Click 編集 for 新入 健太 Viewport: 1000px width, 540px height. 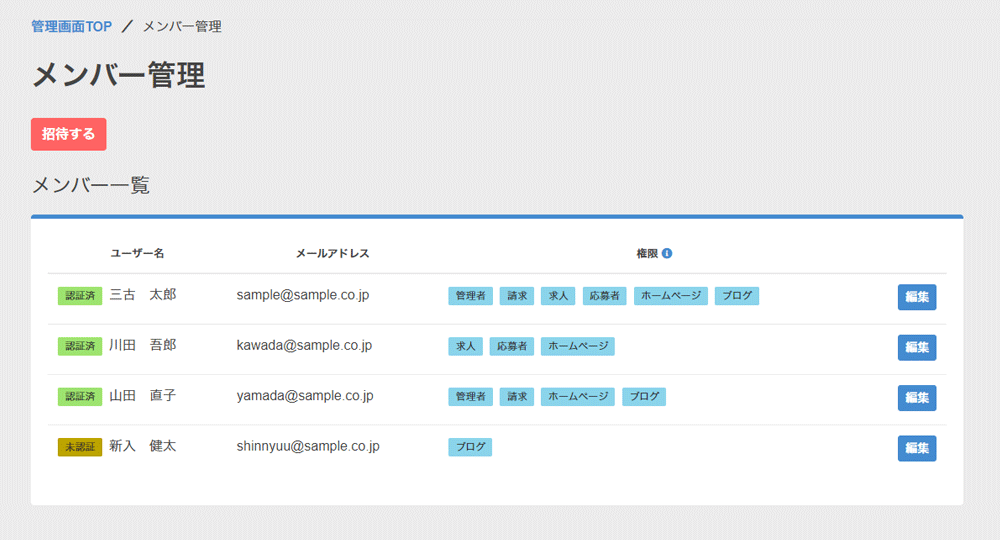(x=916, y=448)
